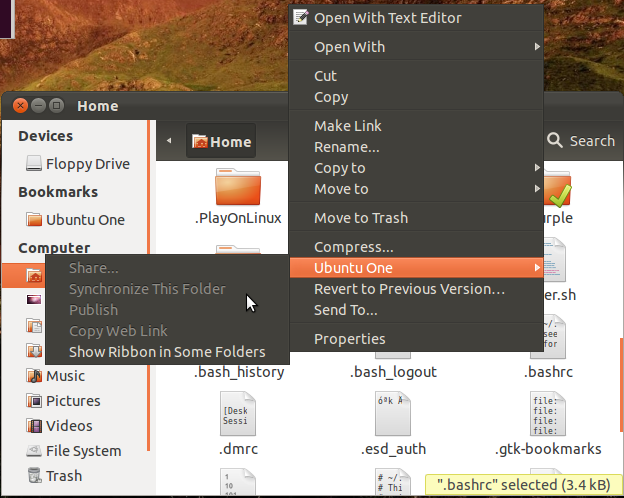624x498 pixels.
Task: Select the .dmrc file icon
Action: (238, 414)
